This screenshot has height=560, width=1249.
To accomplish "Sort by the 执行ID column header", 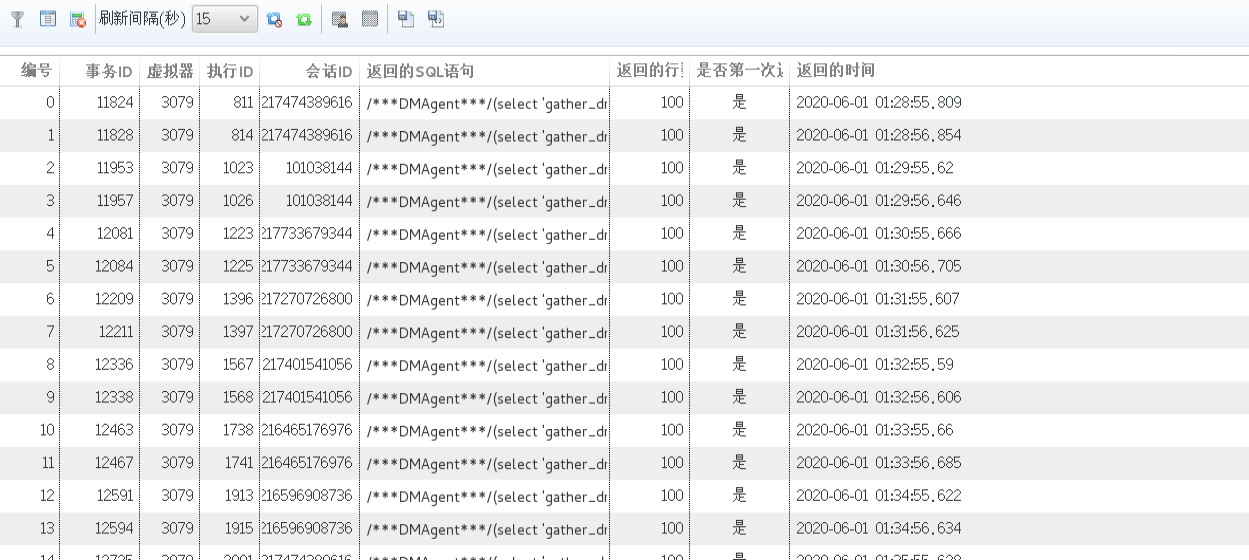I will 230,71.
